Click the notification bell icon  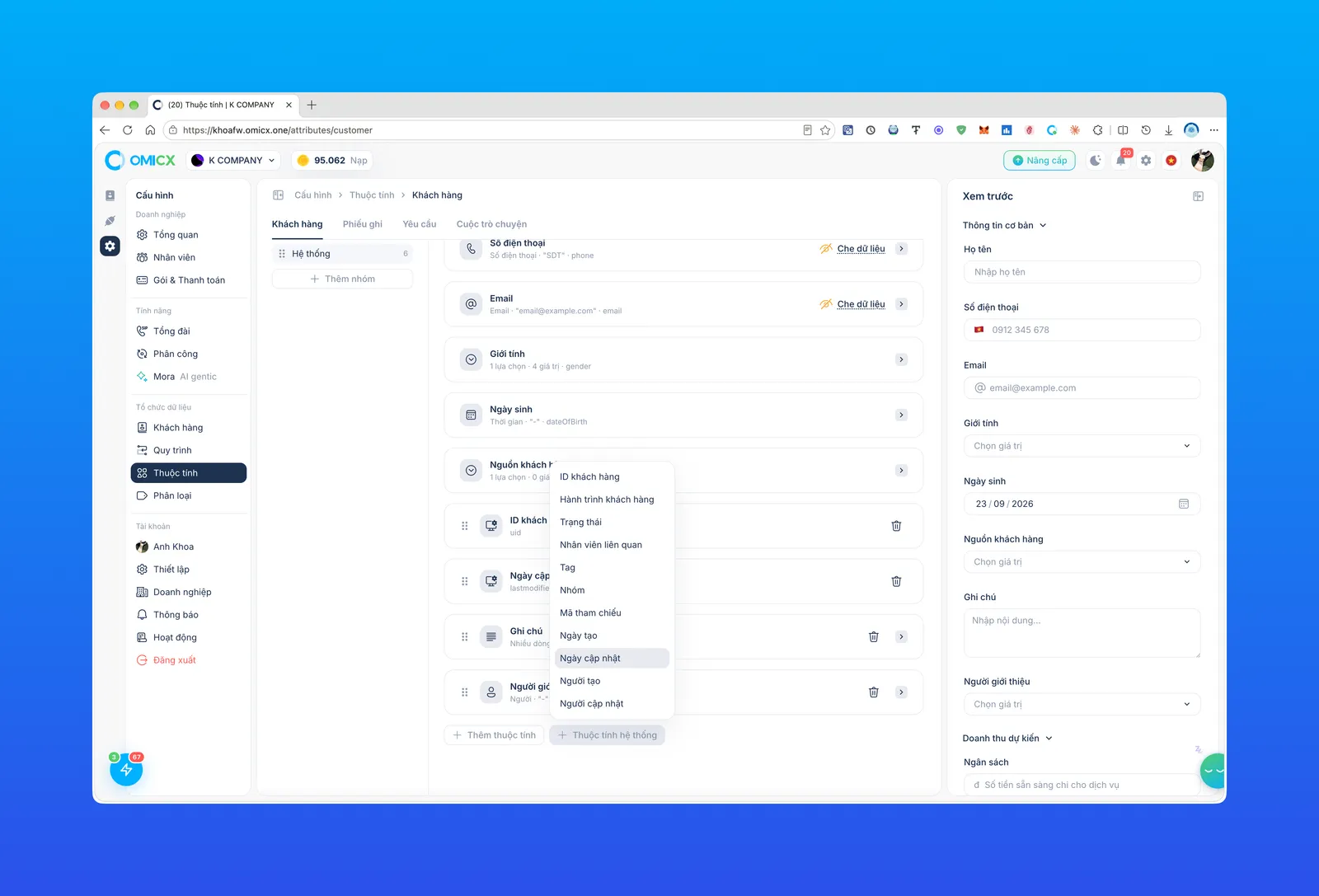(x=1120, y=161)
